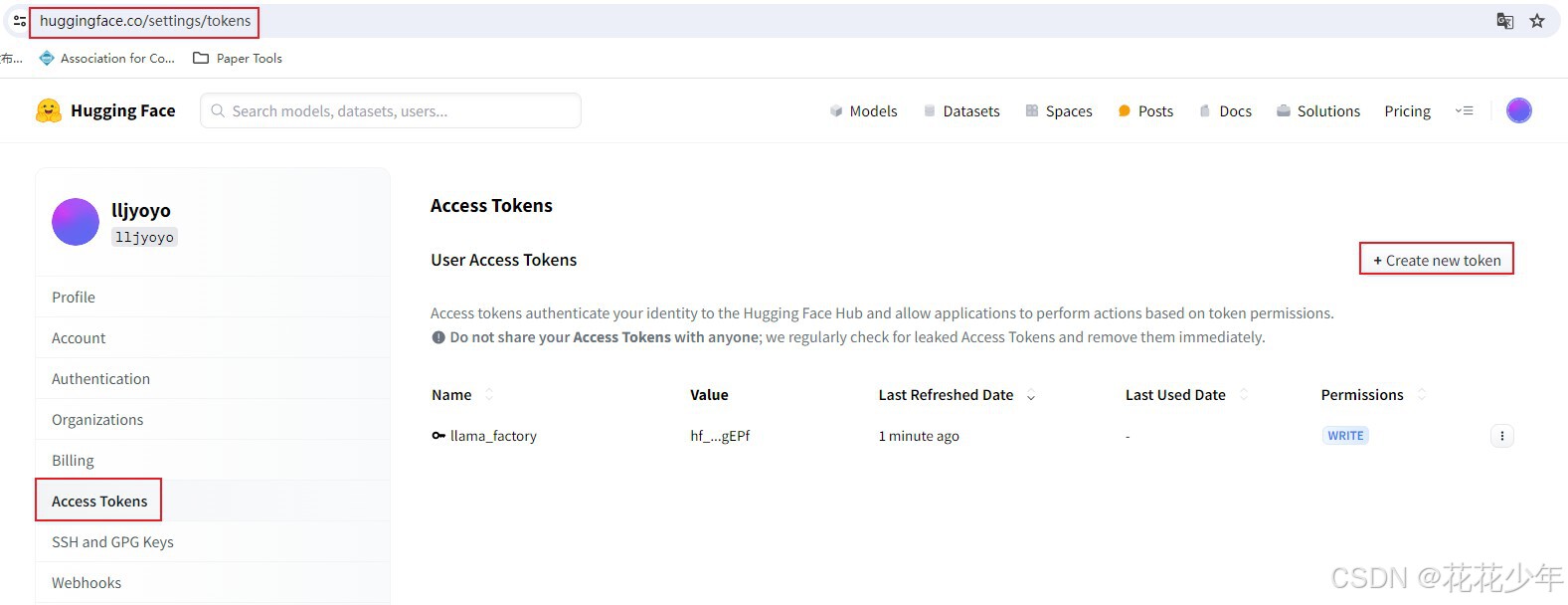This screenshot has width=1568, height=605.
Task: Open the Paper Tools bookmark folder
Action: (x=238, y=59)
